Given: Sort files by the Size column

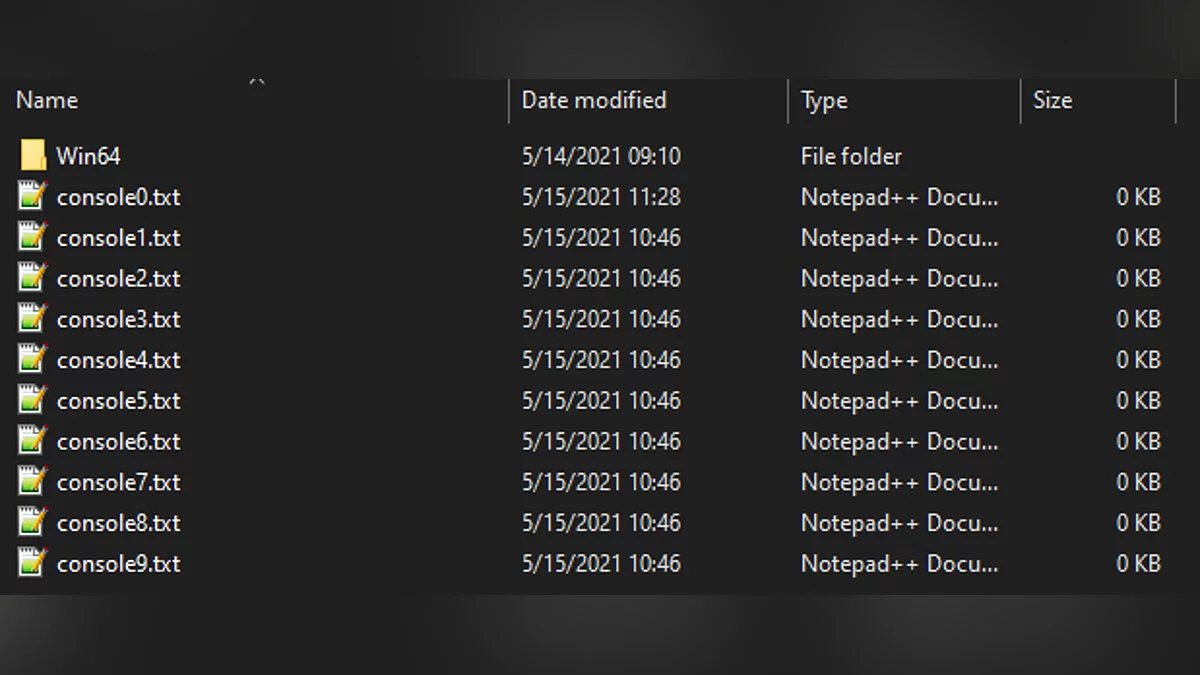Looking at the screenshot, I should tap(1052, 101).
